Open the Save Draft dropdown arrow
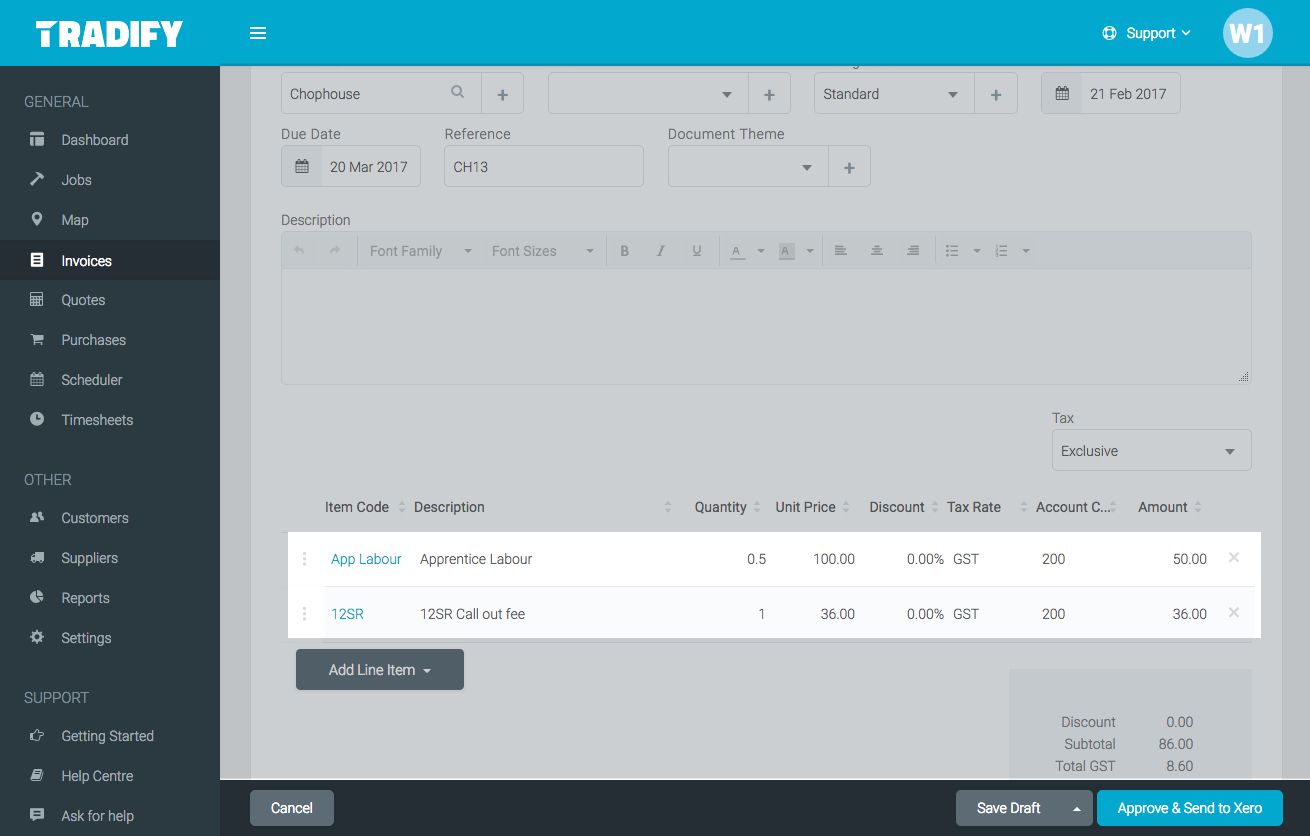The width and height of the screenshot is (1310, 836). click(x=1076, y=807)
